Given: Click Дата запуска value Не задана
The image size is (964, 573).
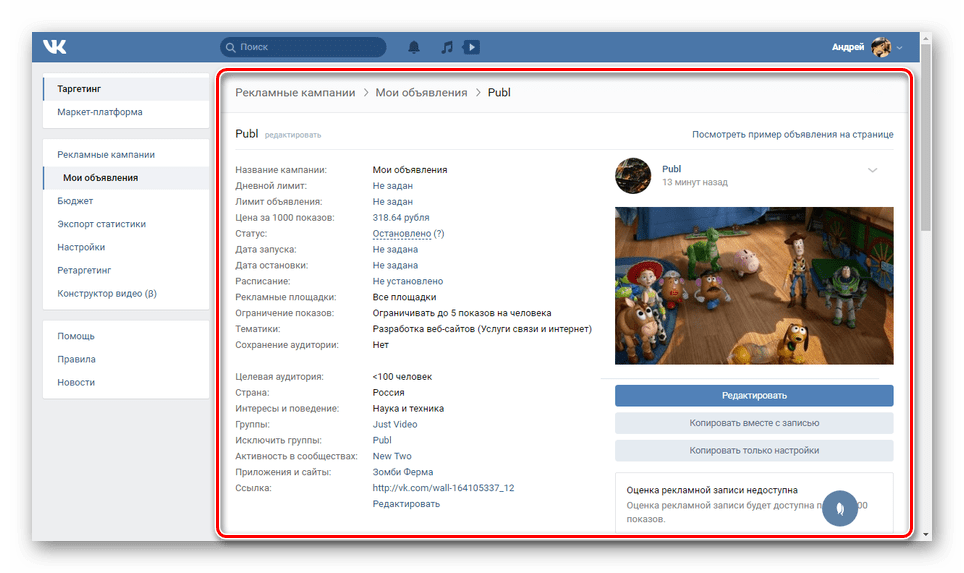Looking at the screenshot, I should click(395, 250).
